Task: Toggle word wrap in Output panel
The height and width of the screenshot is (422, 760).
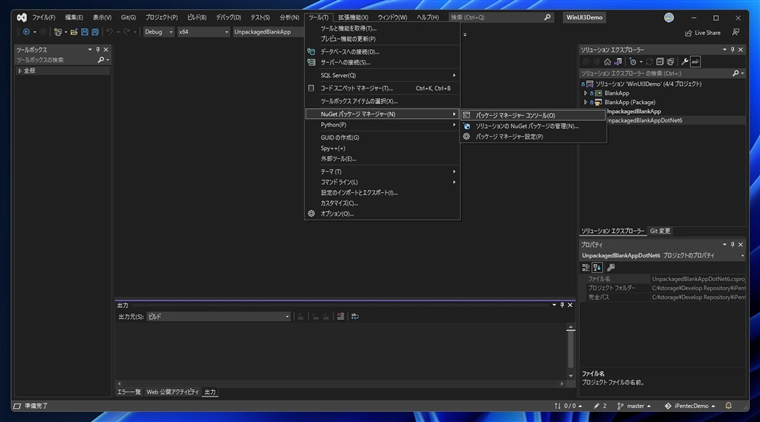Action: [355, 316]
